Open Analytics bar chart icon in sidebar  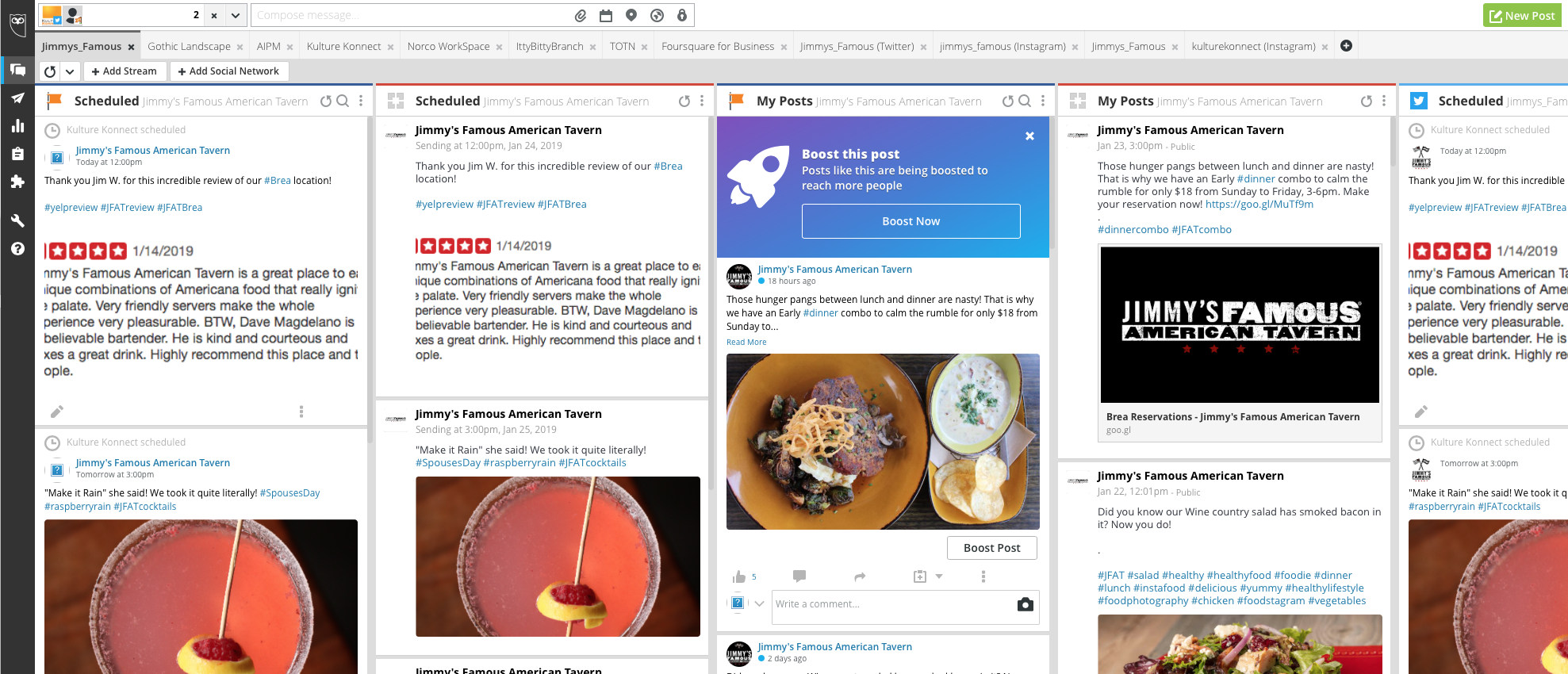17,126
